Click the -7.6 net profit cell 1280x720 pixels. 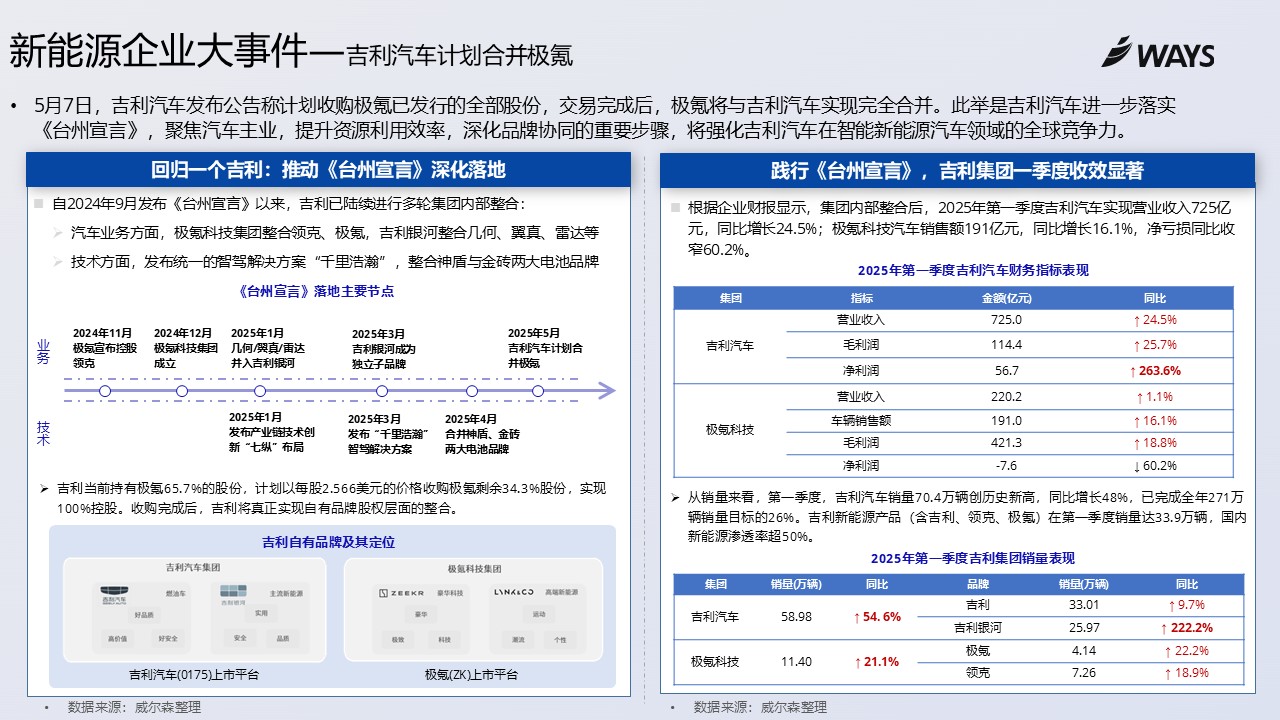1007,465
